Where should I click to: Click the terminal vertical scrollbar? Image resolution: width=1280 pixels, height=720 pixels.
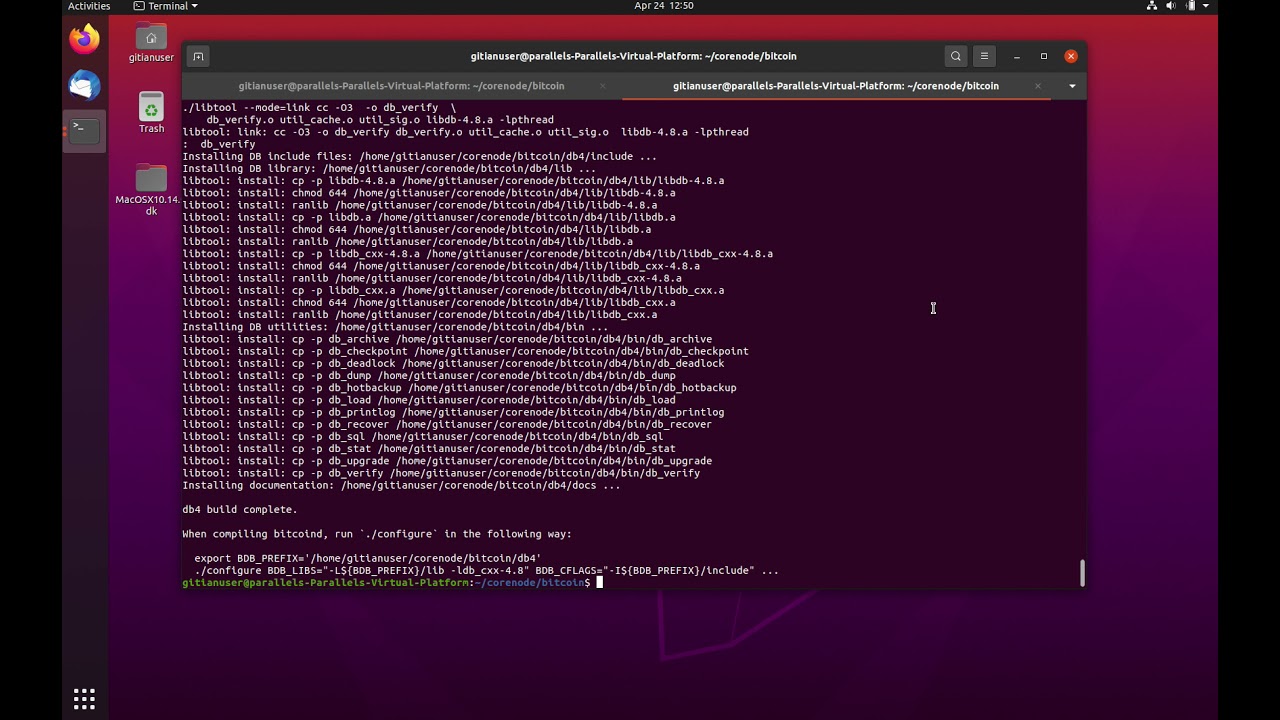pos(1081,573)
